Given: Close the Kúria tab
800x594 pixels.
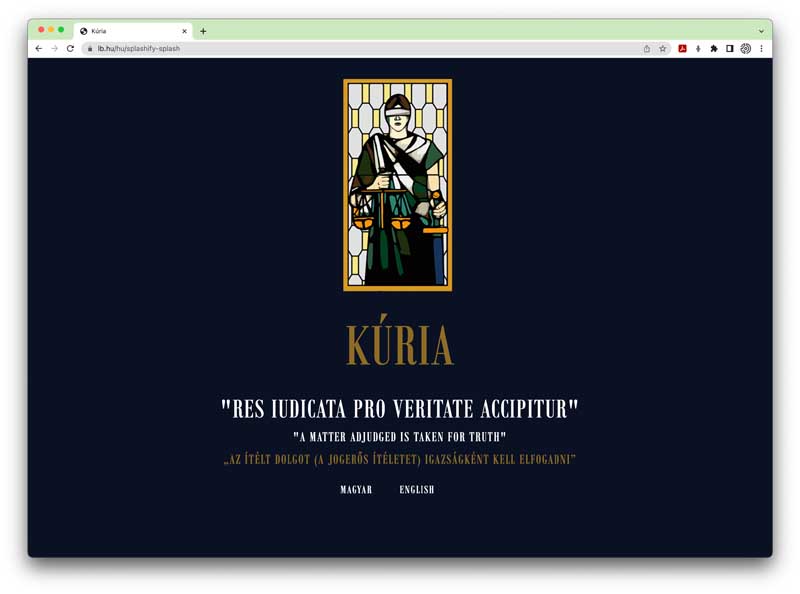Looking at the screenshot, I should pyautogui.click(x=184, y=31).
